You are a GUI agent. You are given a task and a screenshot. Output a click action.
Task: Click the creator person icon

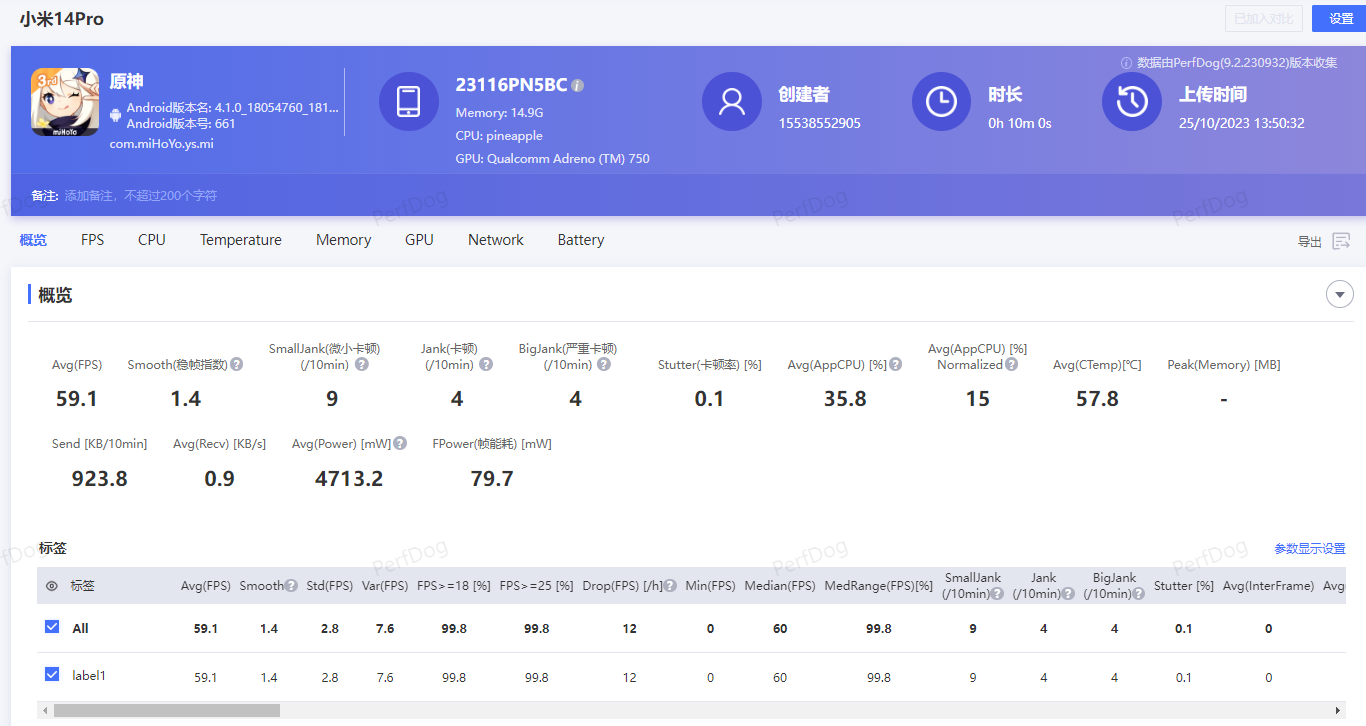(732, 102)
